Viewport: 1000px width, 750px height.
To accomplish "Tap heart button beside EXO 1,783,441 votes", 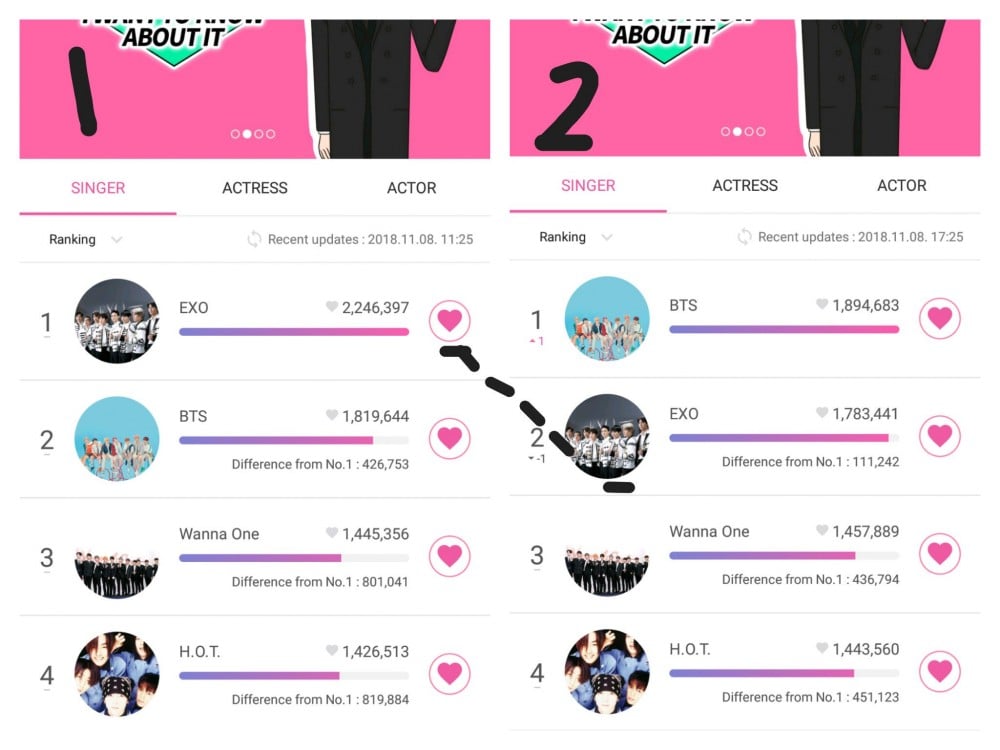I will coord(940,436).
